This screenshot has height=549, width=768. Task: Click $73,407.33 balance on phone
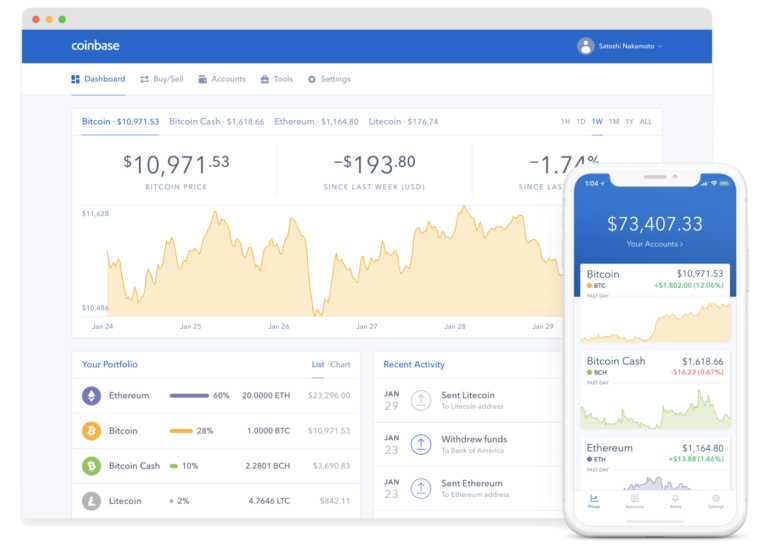tap(654, 224)
